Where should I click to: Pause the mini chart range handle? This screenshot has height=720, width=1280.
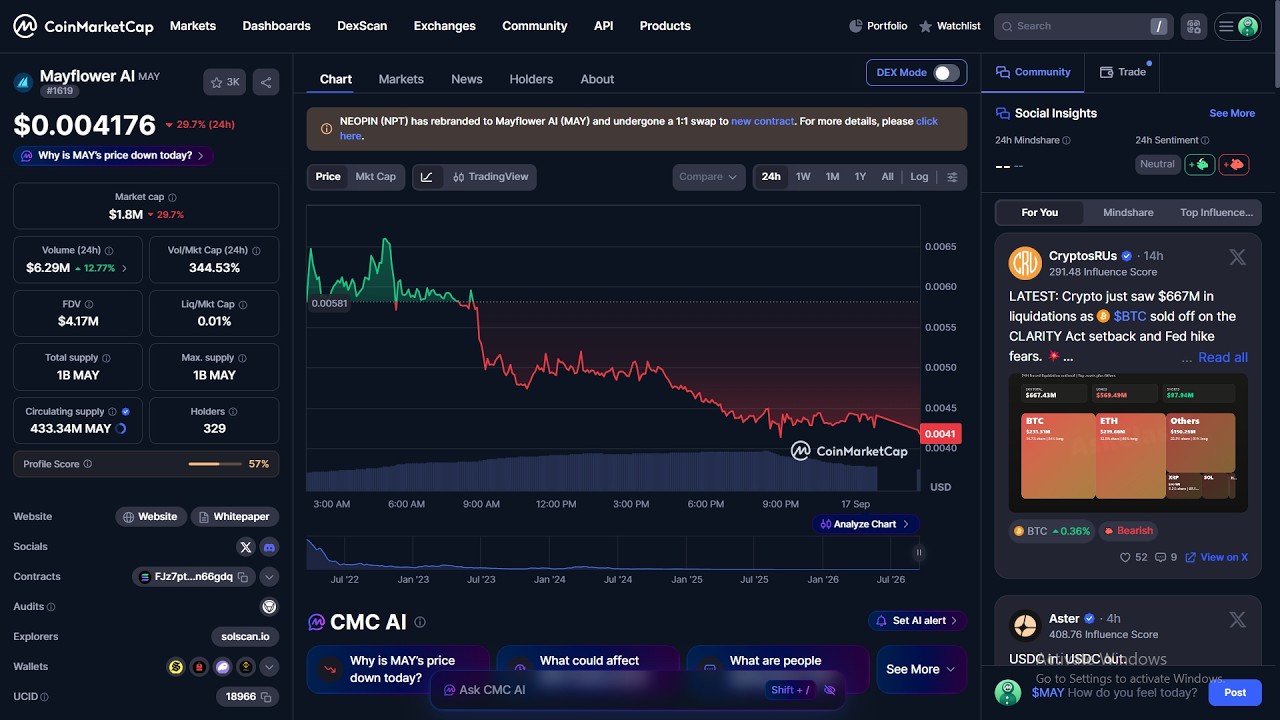point(918,552)
